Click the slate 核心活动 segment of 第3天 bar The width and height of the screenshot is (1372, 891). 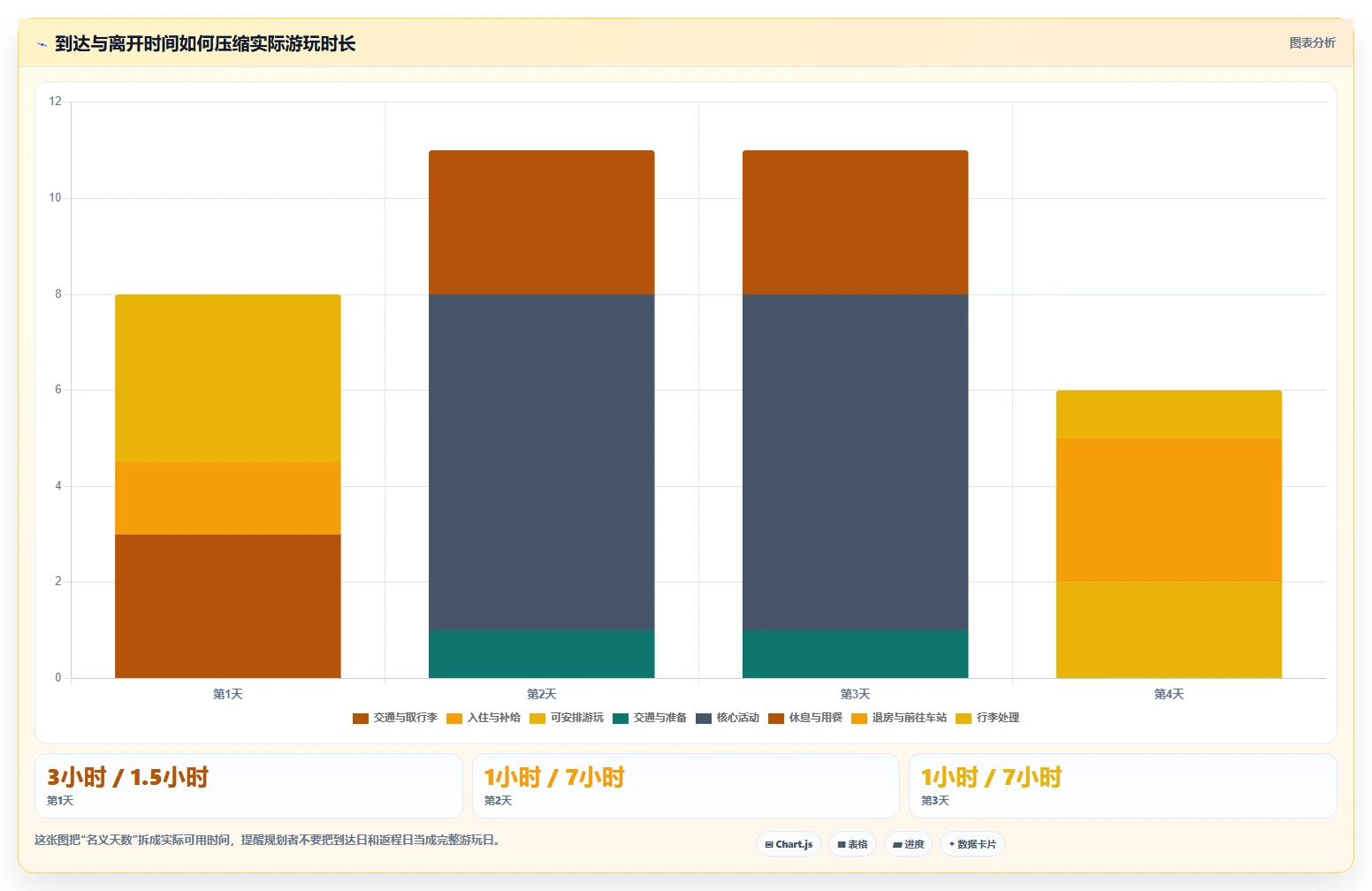[856, 462]
